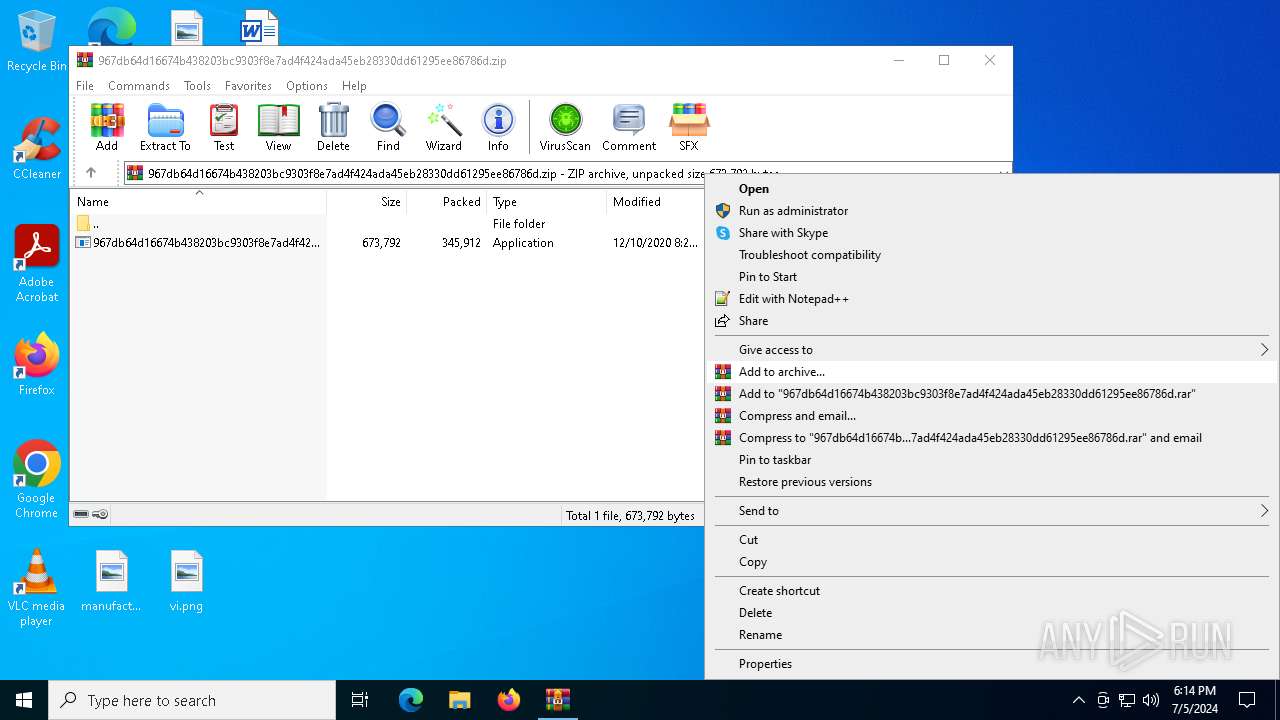
Task: Select the parent folder '..' row
Action: (388, 223)
